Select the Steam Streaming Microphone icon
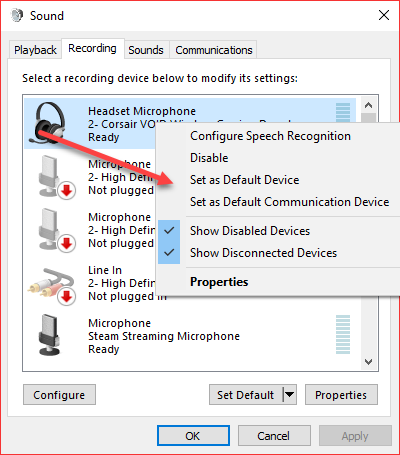The image size is (400, 455). pyautogui.click(x=49, y=335)
